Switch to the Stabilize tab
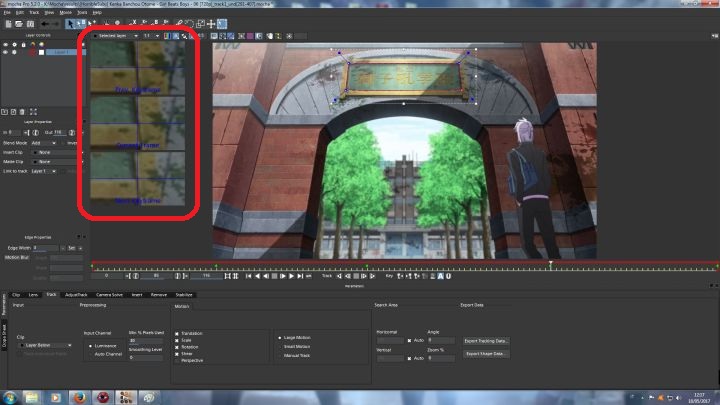This screenshot has width=720, height=405. (x=184, y=295)
